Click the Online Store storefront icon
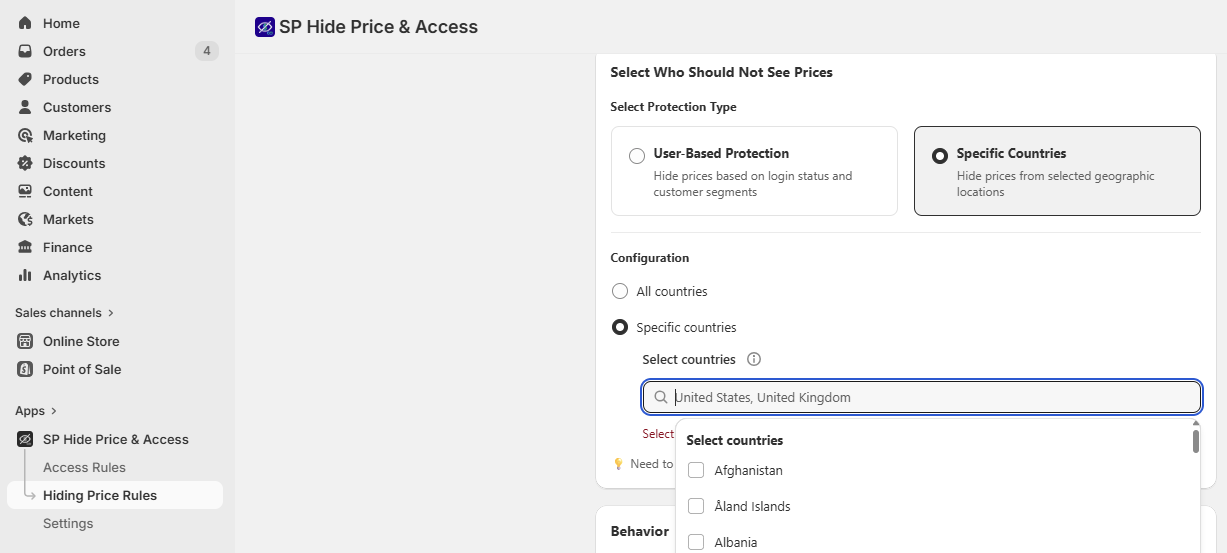Viewport: 1227px width, 553px height. coord(25,341)
